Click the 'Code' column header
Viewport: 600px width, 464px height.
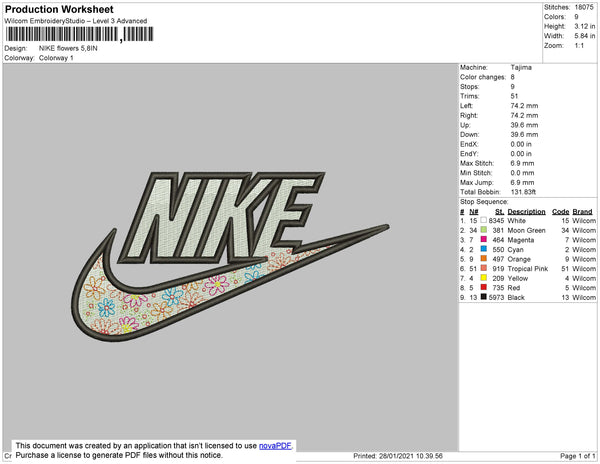561,212
